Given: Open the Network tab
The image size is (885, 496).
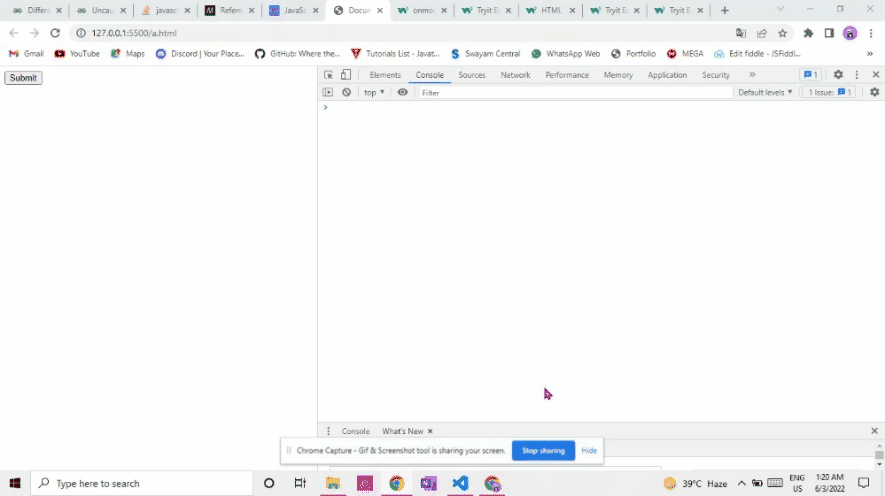Looking at the screenshot, I should point(515,75).
